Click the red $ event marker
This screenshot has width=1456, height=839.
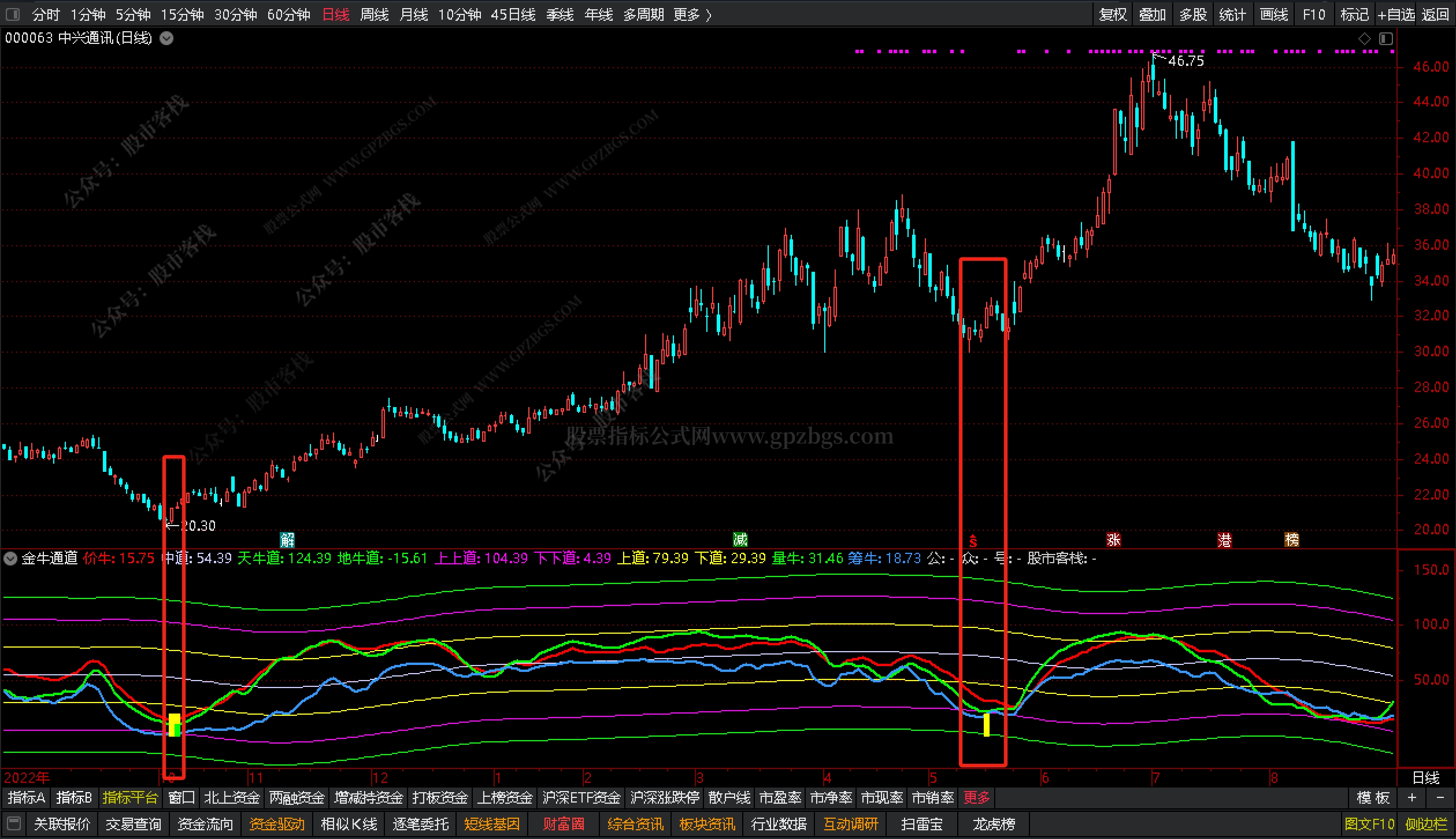pos(973,541)
